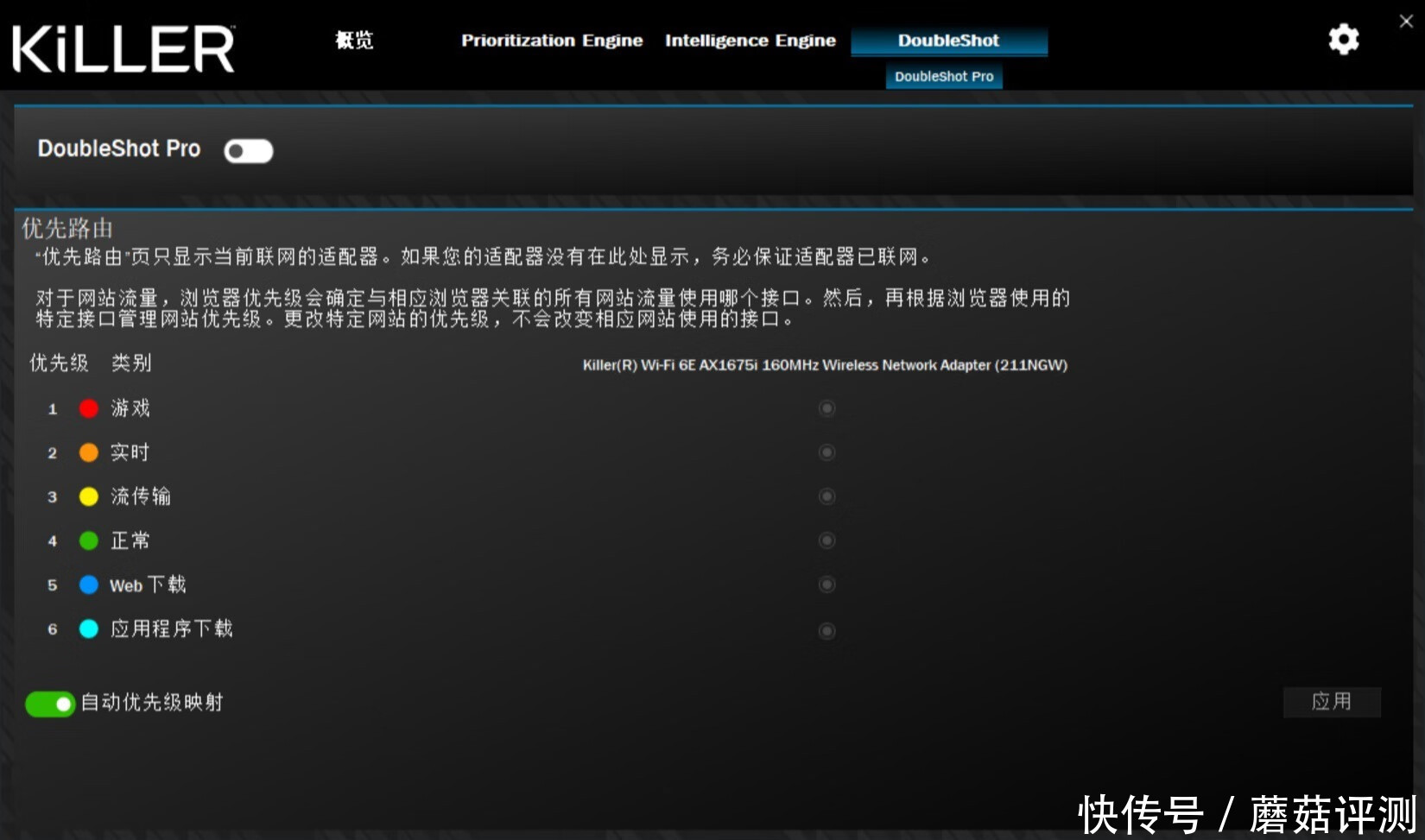1425x840 pixels.
Task: Select the adapter radio for 实时
Action: pyautogui.click(x=826, y=452)
